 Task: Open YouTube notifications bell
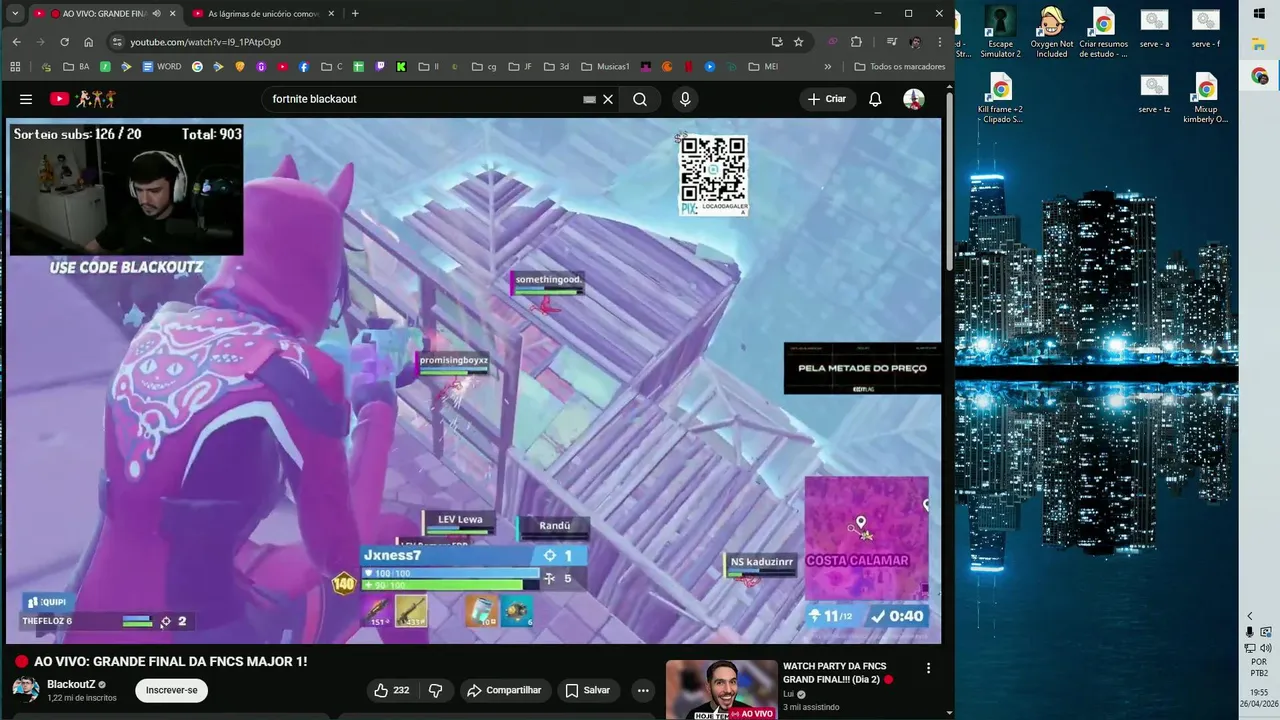click(x=875, y=99)
